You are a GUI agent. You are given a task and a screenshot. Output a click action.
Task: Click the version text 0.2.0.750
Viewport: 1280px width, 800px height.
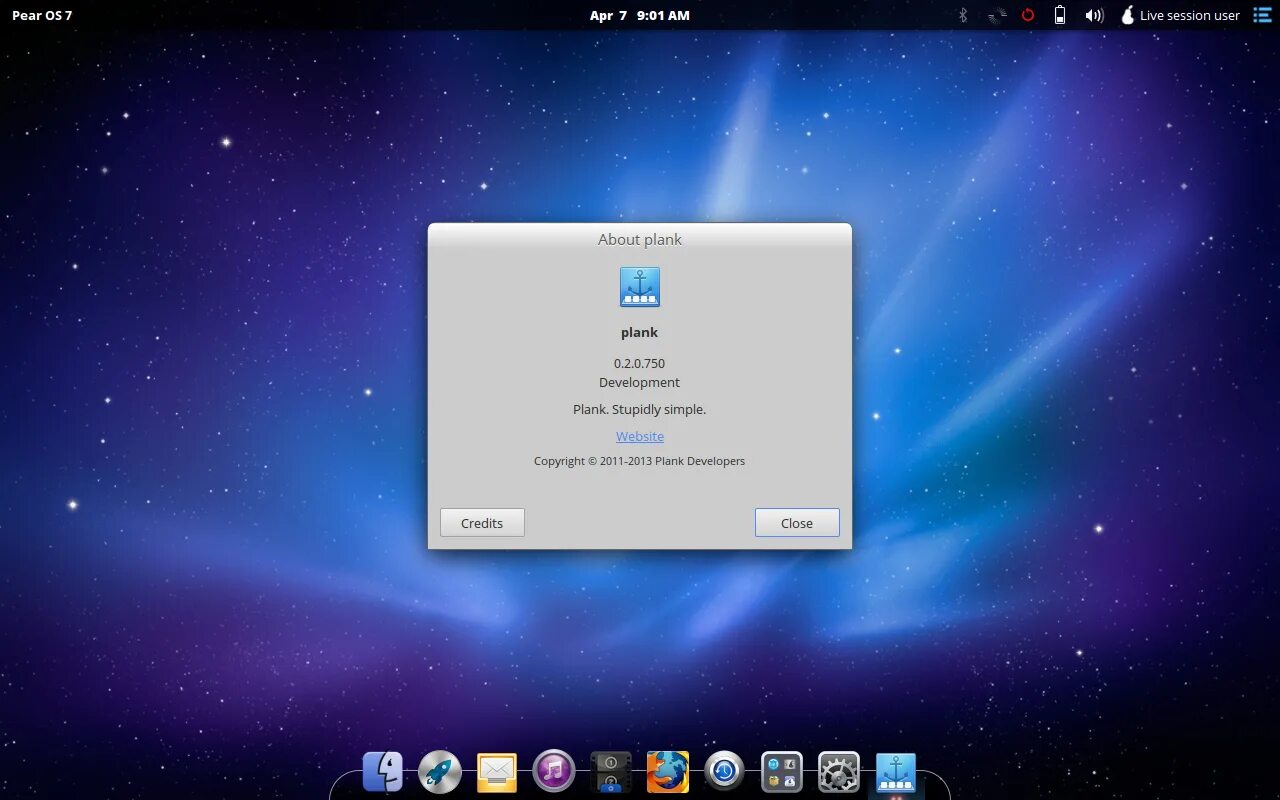tap(640, 363)
